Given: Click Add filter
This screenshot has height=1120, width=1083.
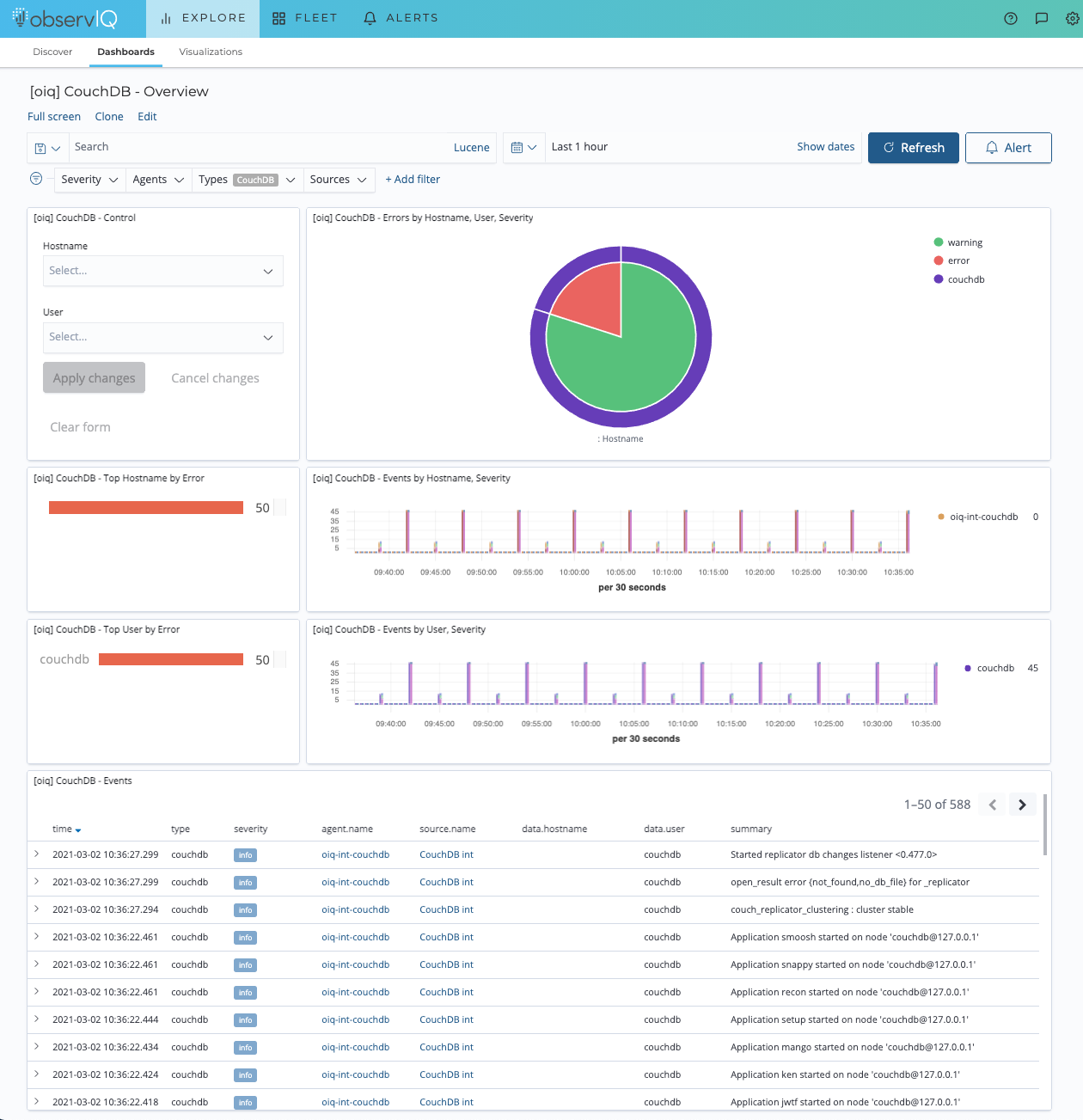Looking at the screenshot, I should coord(413,180).
